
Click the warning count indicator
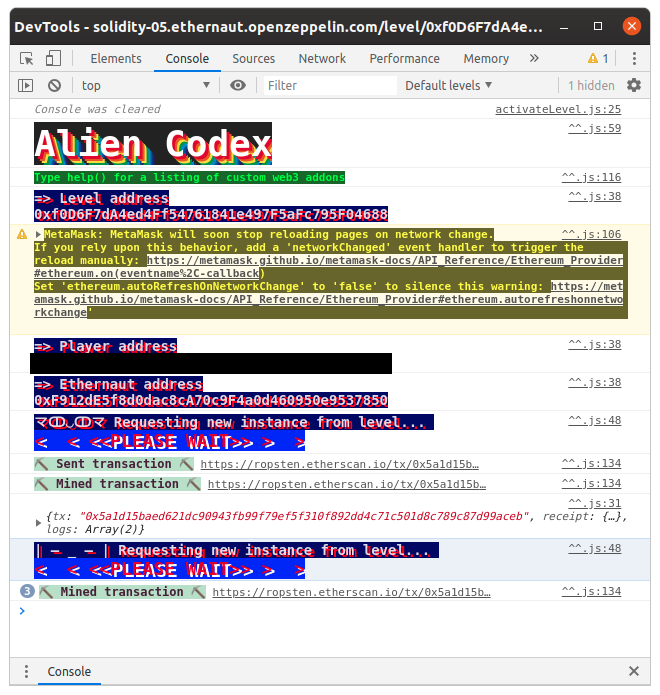pos(598,59)
